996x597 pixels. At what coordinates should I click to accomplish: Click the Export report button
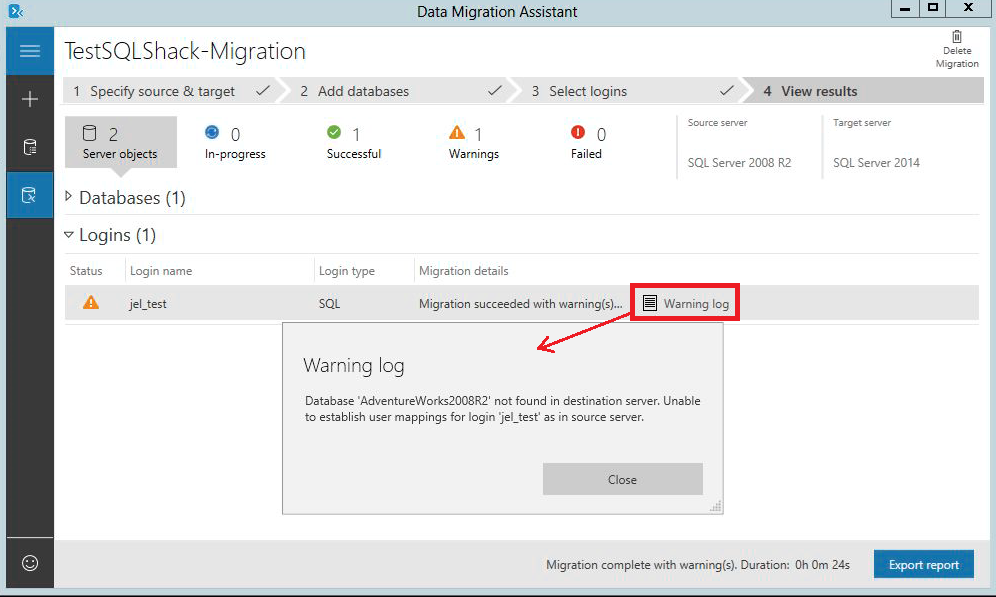[923, 565]
